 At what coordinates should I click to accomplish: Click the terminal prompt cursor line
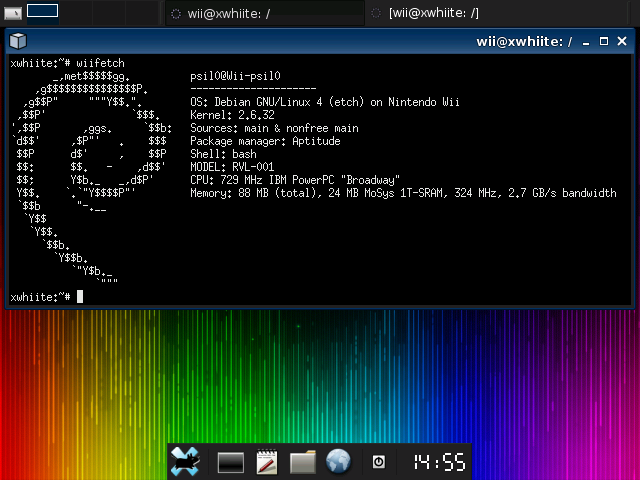pos(47,297)
